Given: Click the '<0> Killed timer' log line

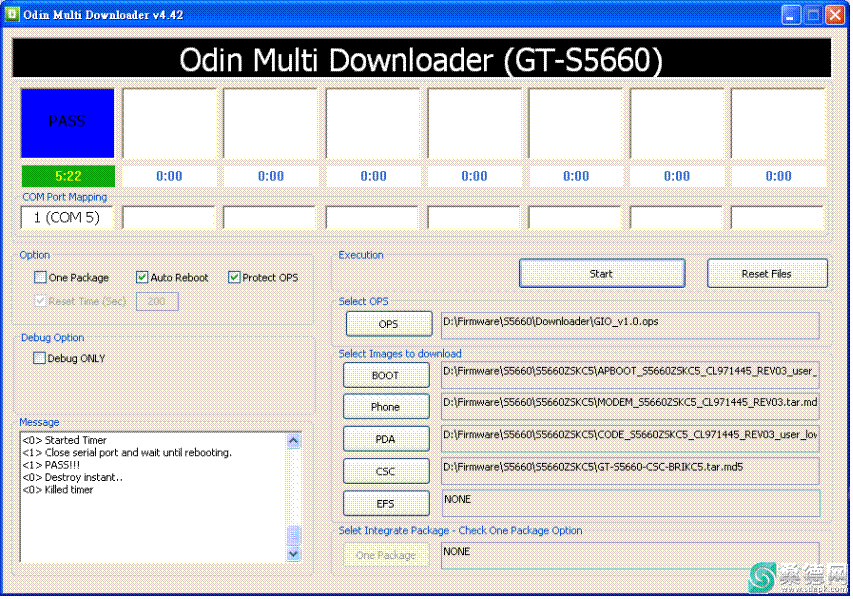Looking at the screenshot, I should click(58, 490).
